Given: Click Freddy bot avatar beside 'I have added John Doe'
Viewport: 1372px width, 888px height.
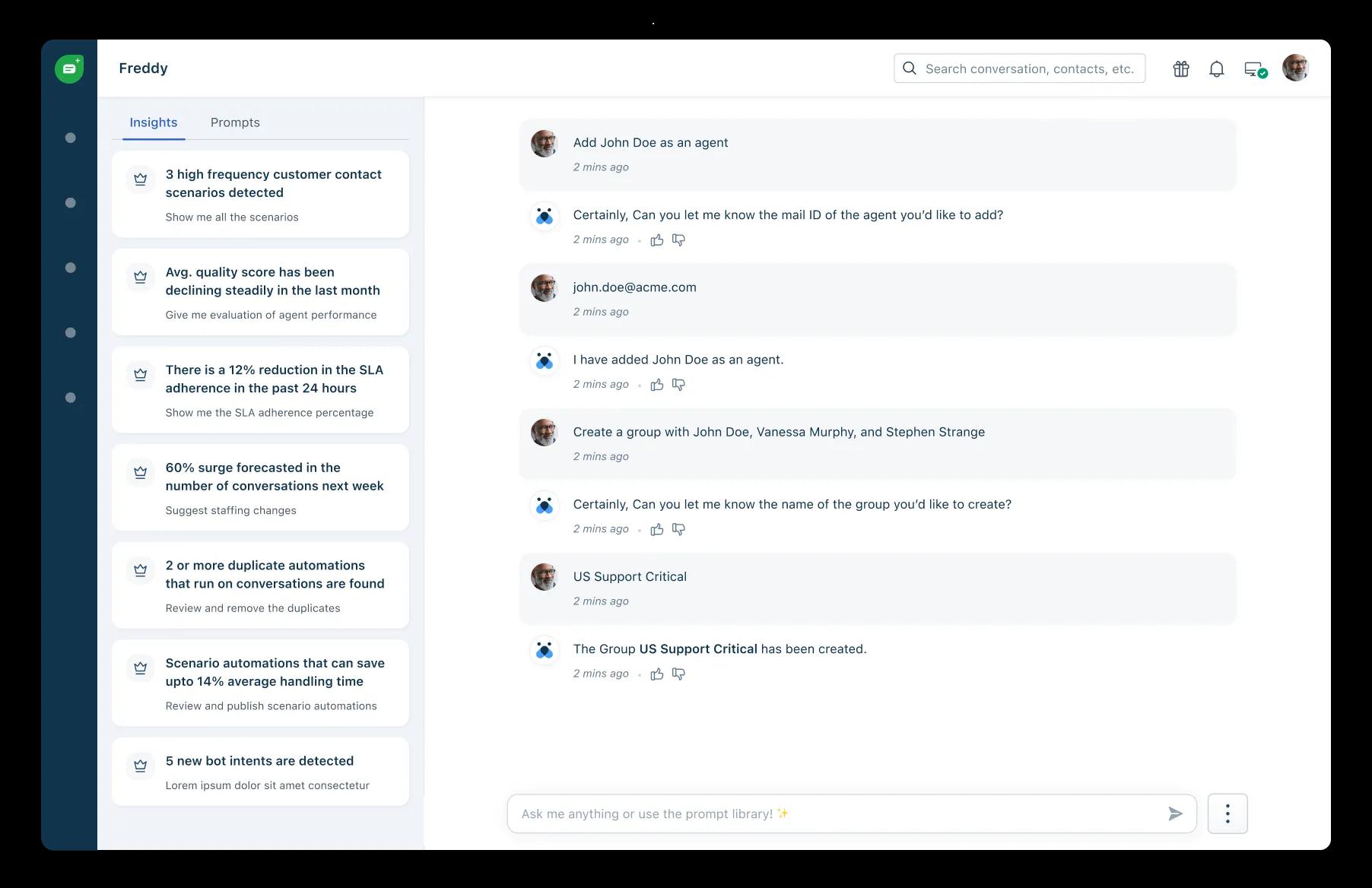Looking at the screenshot, I should (x=545, y=360).
